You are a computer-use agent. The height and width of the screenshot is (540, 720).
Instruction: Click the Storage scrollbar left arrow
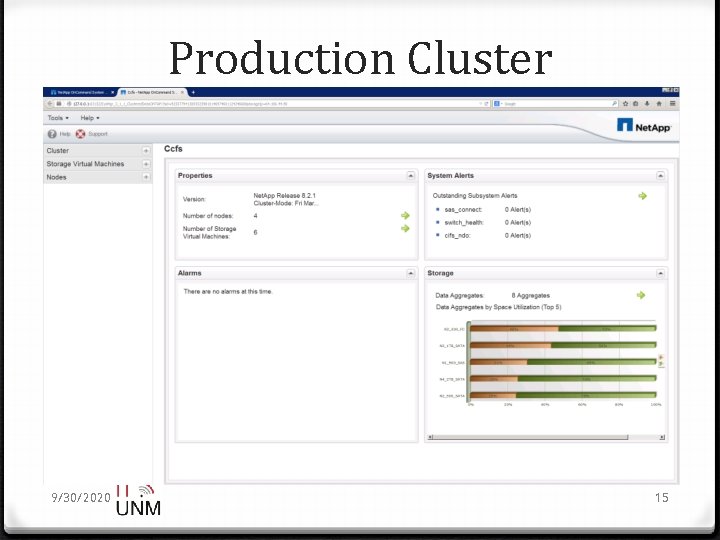[430, 437]
